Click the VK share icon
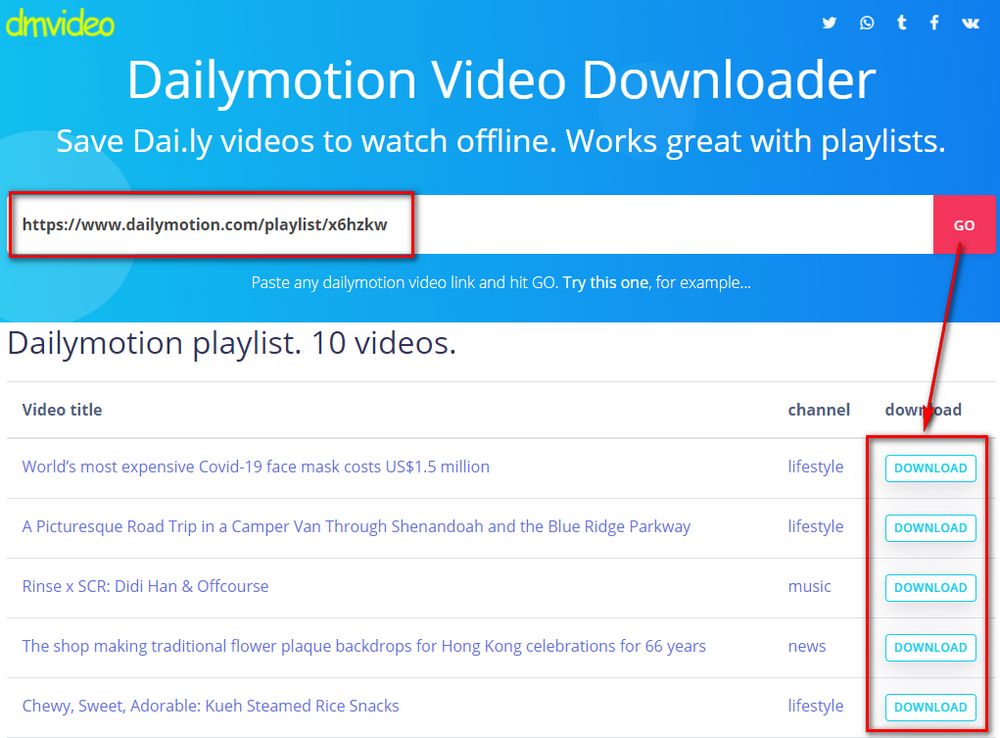Screen dimensions: 1000x738 coord(969,22)
